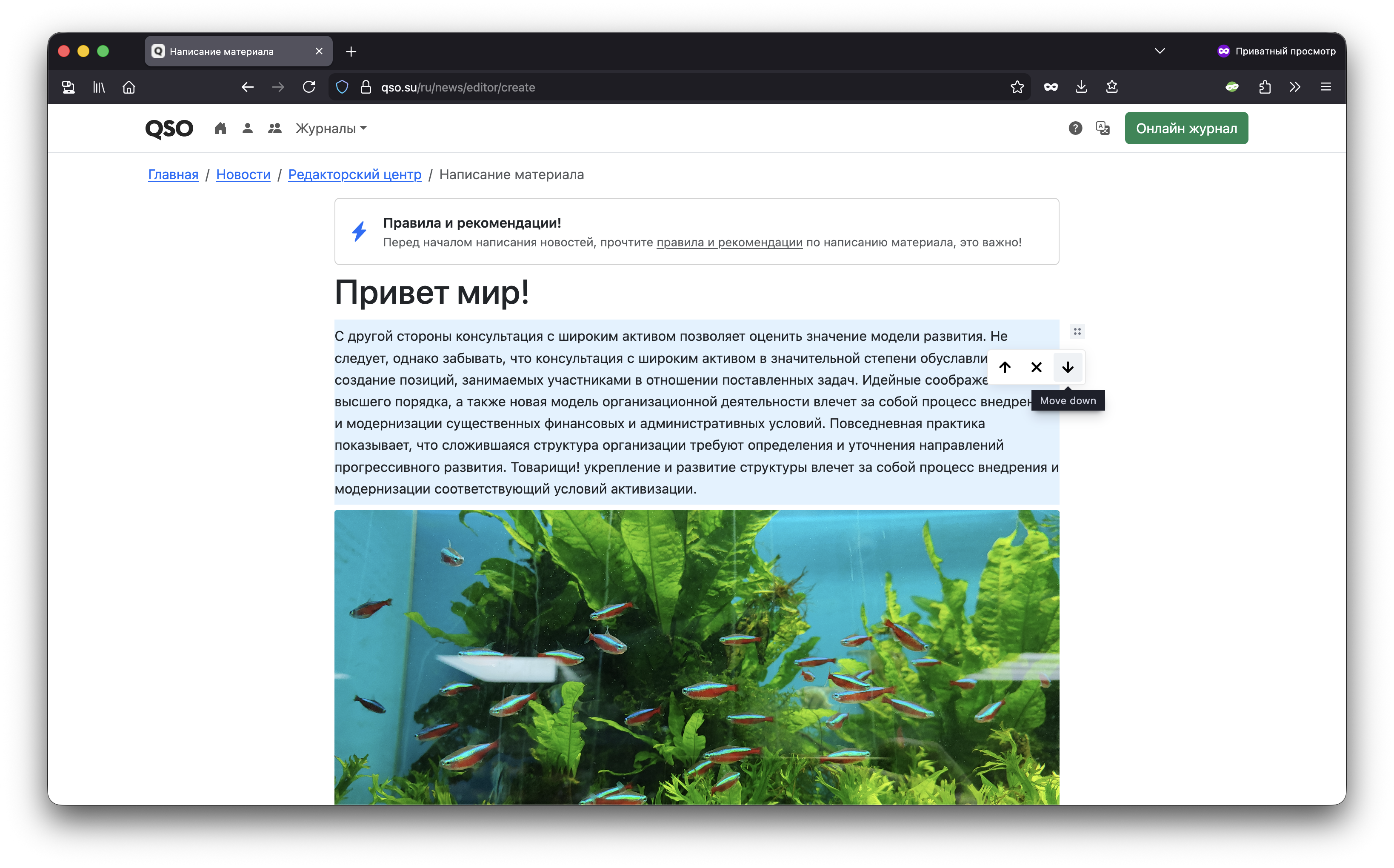Open the help question mark icon

pos(1075,128)
